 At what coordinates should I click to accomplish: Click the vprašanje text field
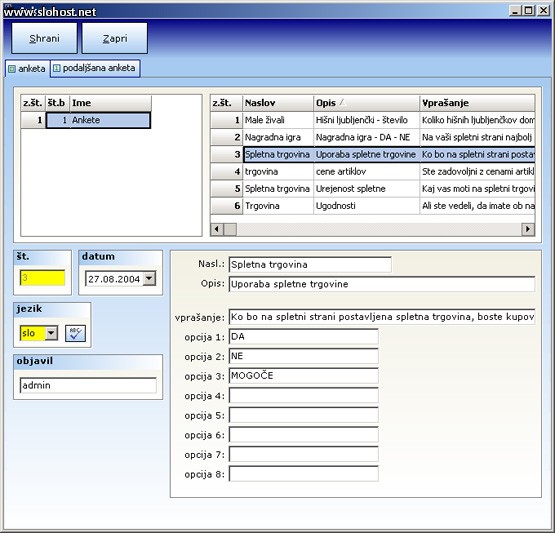click(x=382, y=317)
